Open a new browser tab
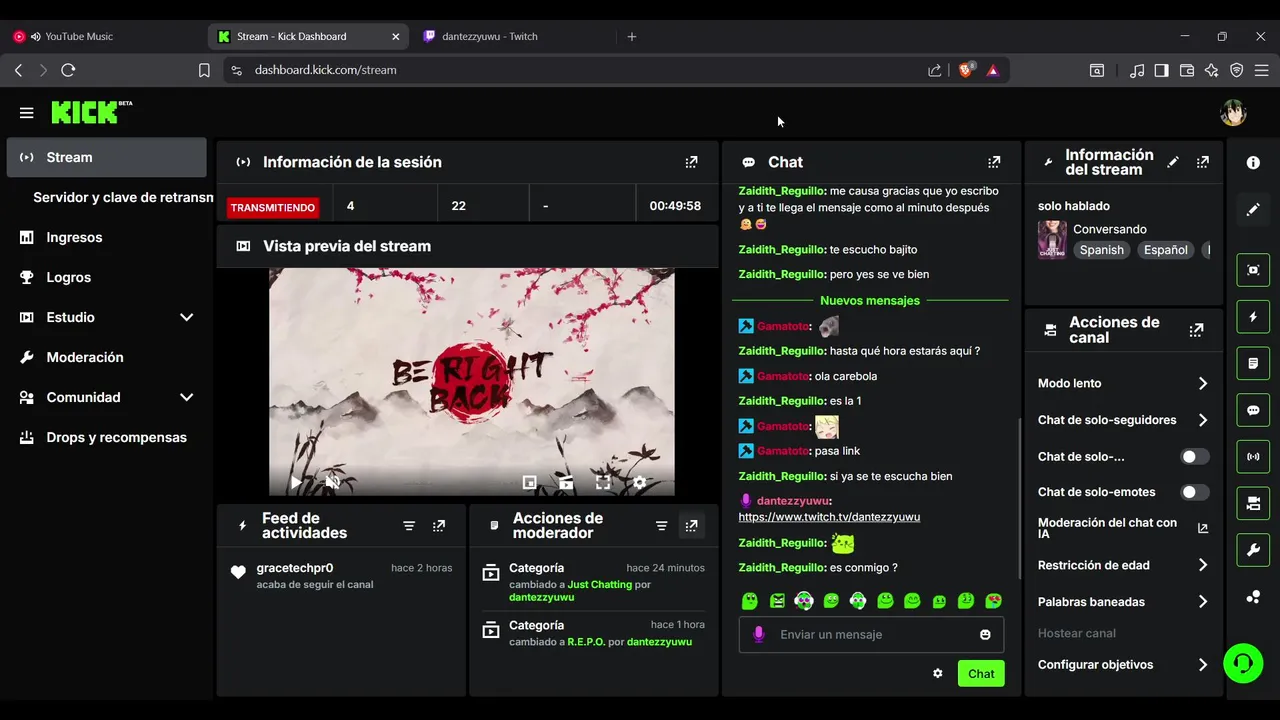Screen dimensions: 1280x720 [631, 36]
